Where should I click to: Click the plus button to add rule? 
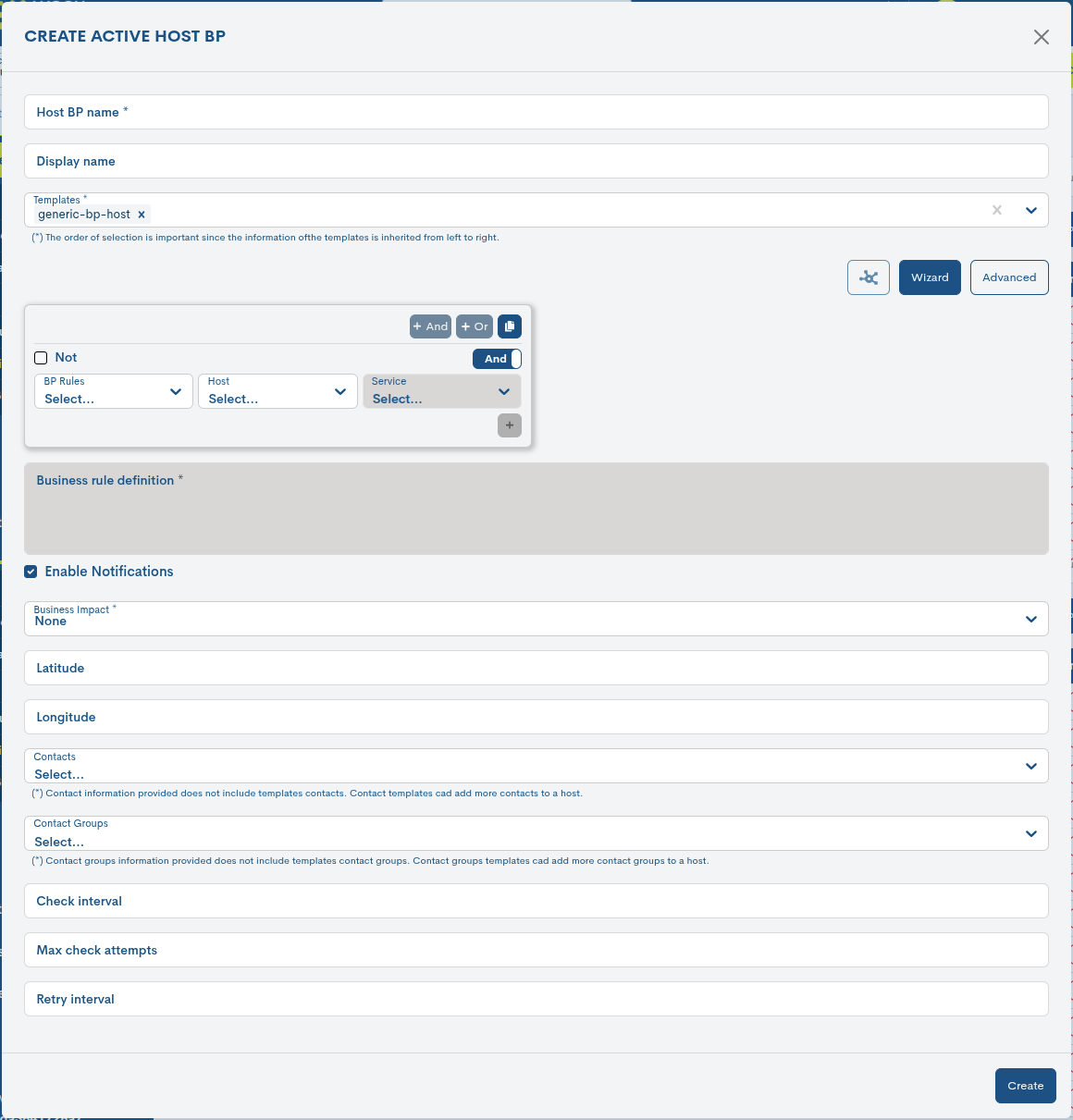click(510, 425)
